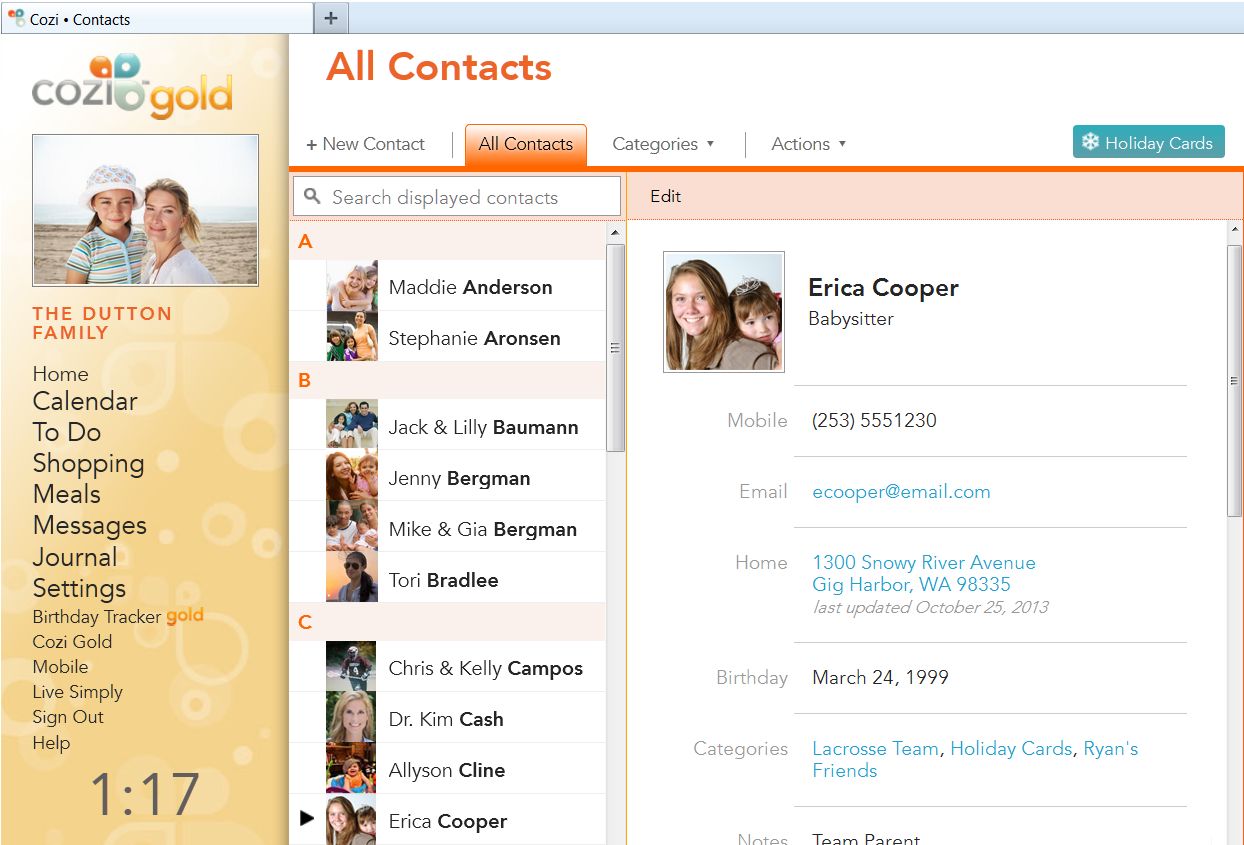The width and height of the screenshot is (1244, 845).
Task: Open the Journal section
Action: [75, 557]
